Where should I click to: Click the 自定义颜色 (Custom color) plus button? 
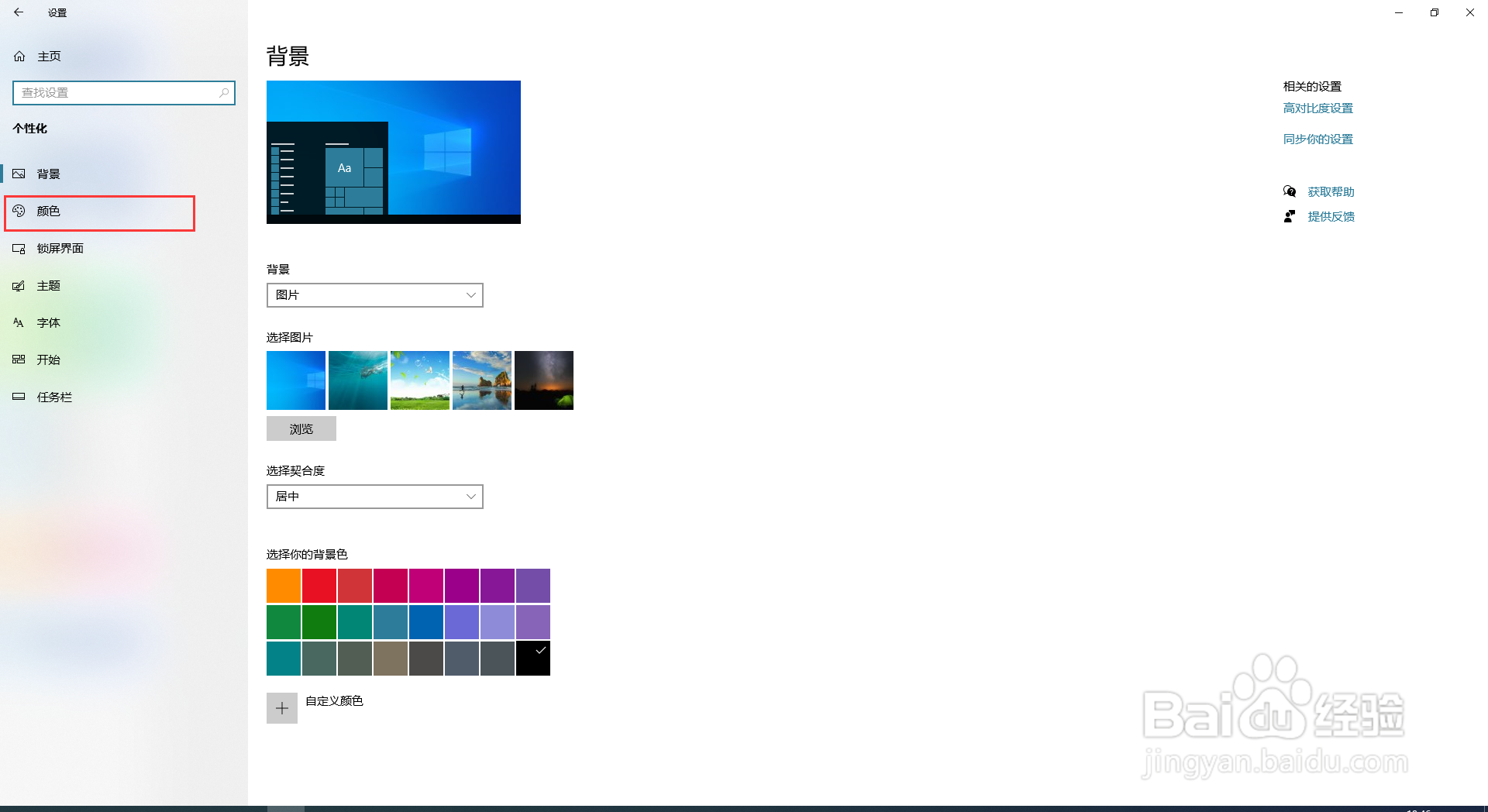tap(281, 707)
